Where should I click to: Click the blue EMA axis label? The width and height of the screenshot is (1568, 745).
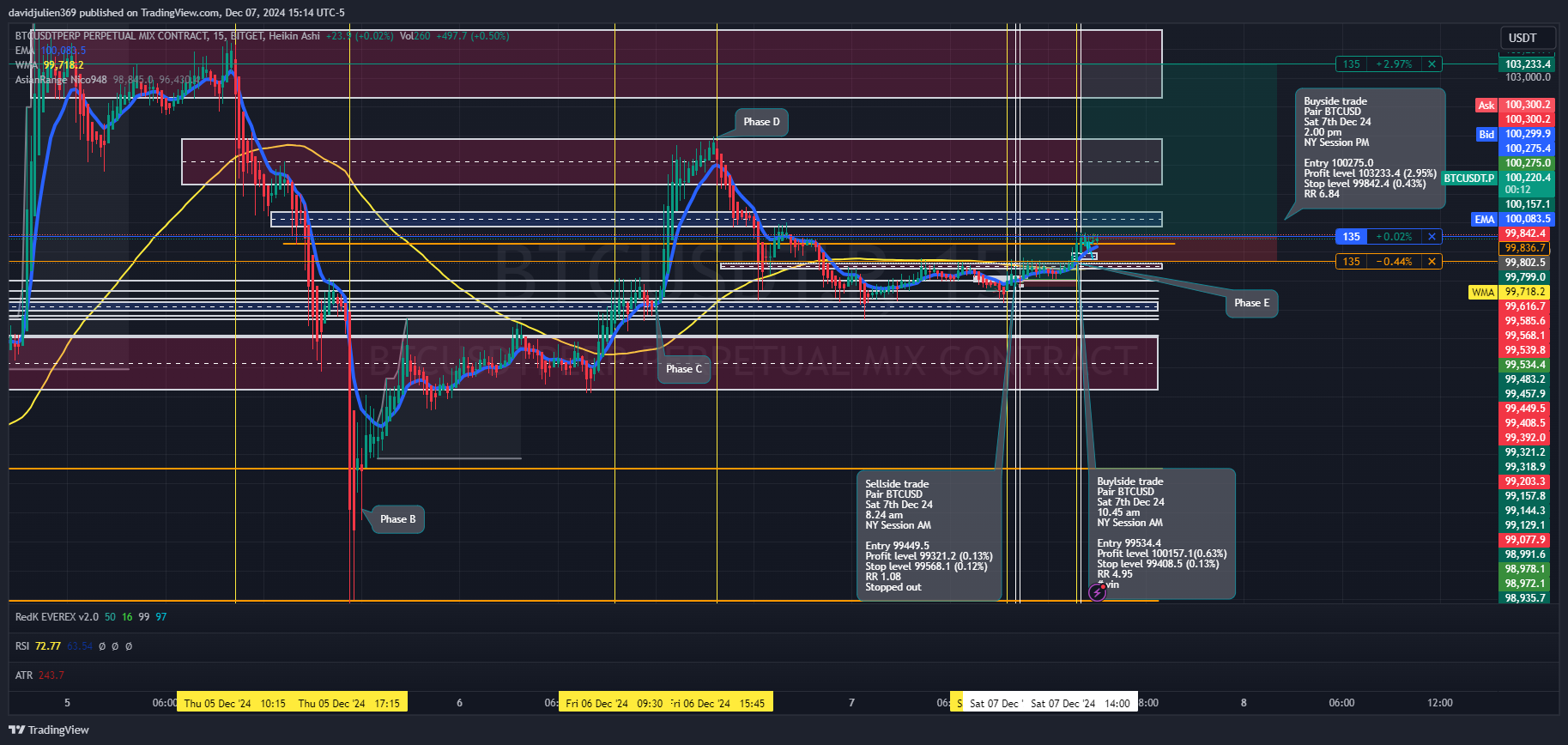click(1485, 220)
